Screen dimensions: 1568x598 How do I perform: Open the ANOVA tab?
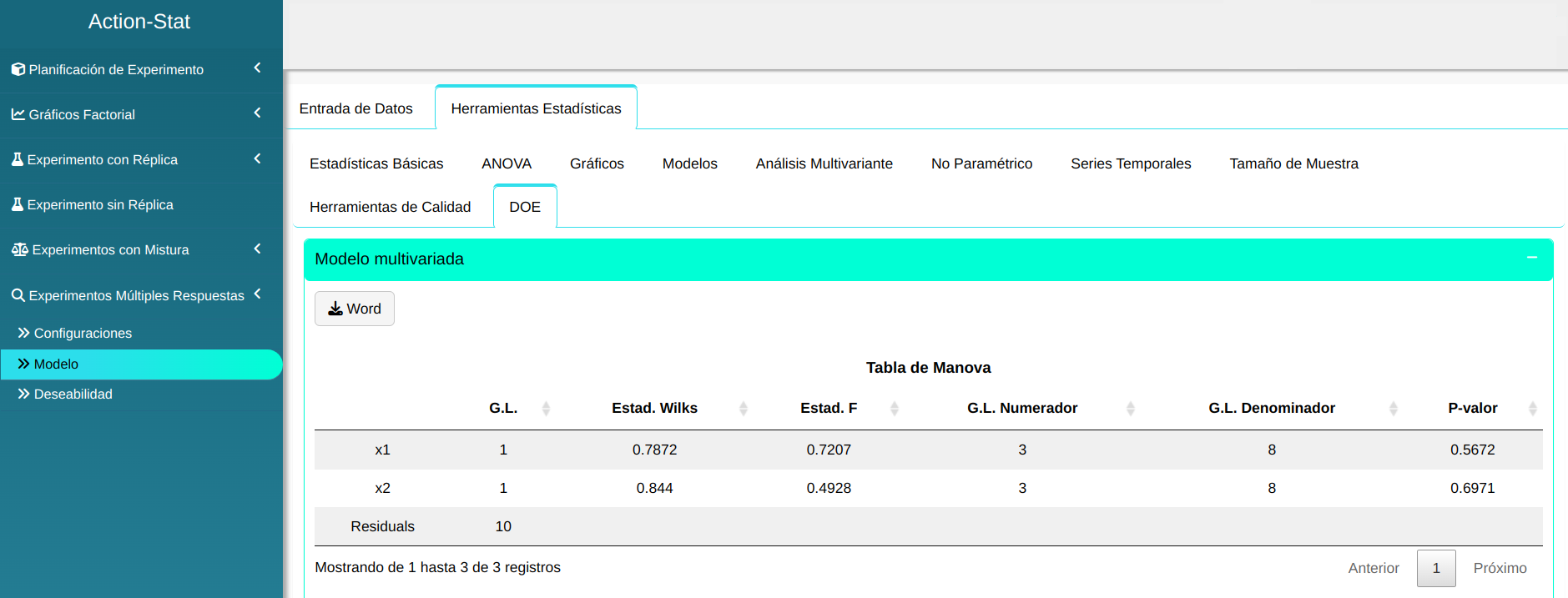click(506, 163)
